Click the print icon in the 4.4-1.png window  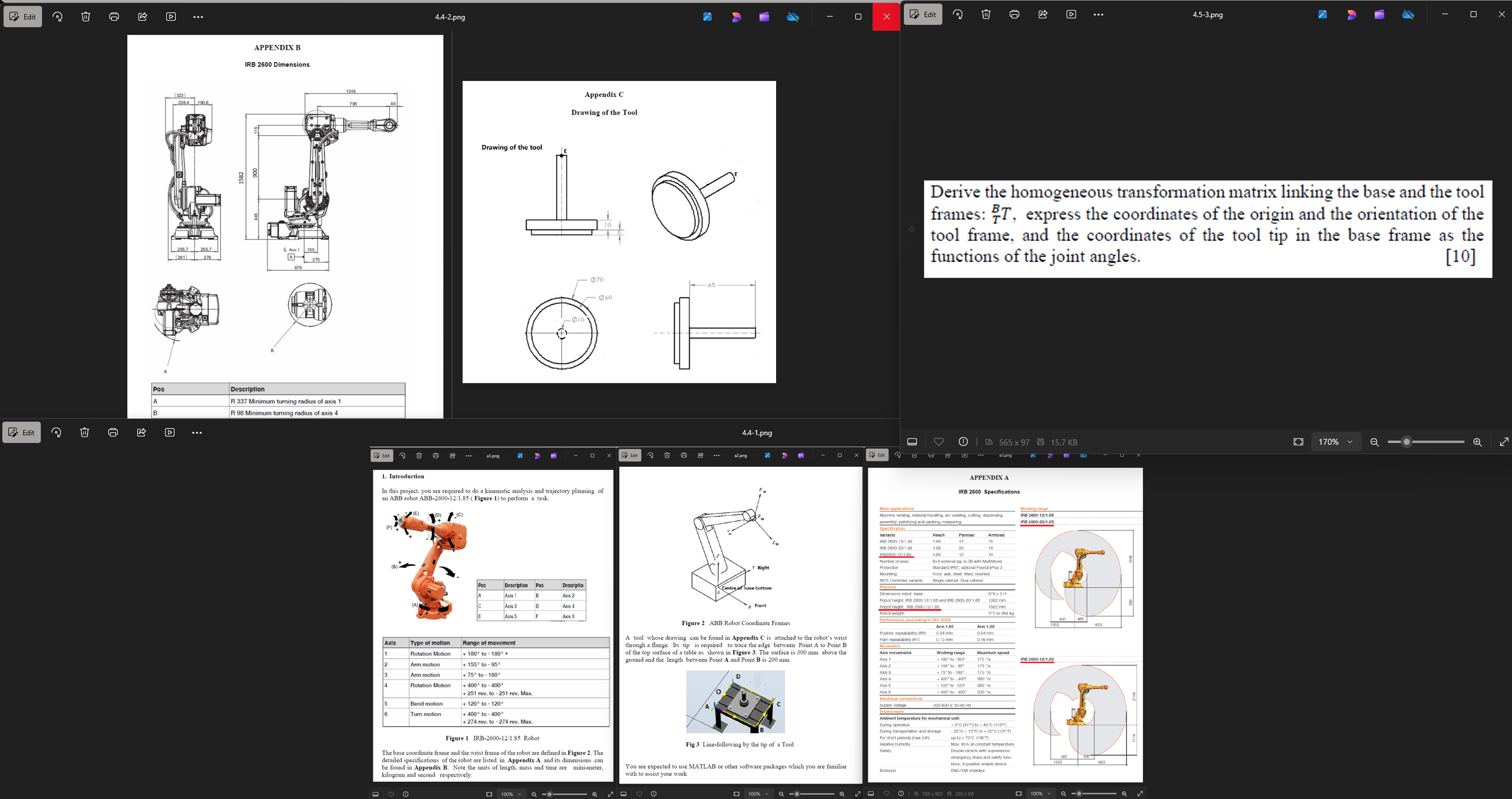[113, 432]
